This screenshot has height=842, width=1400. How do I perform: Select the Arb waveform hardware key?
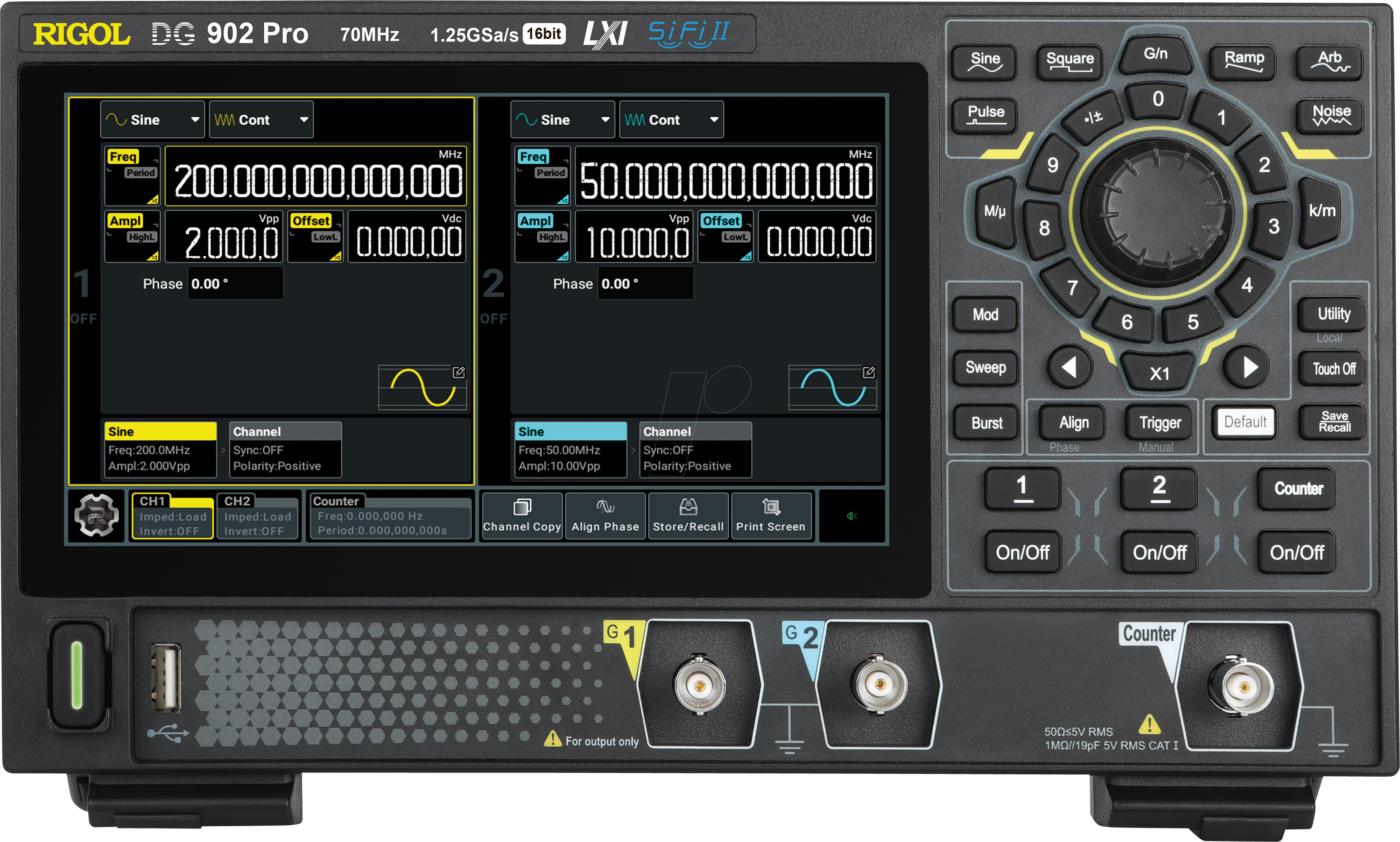pyautogui.click(x=1330, y=62)
